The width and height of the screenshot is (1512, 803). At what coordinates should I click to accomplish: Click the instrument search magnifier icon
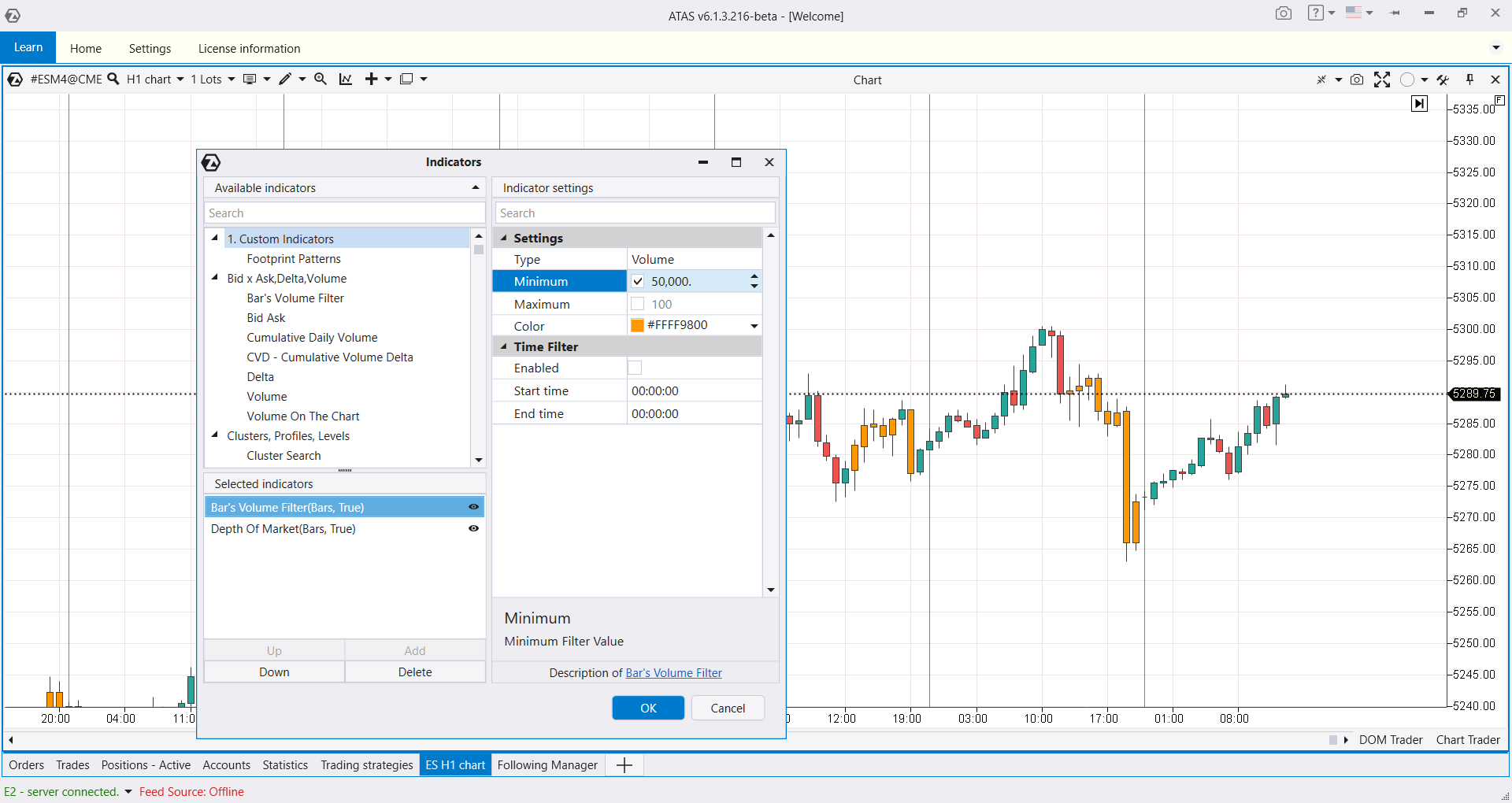click(113, 79)
